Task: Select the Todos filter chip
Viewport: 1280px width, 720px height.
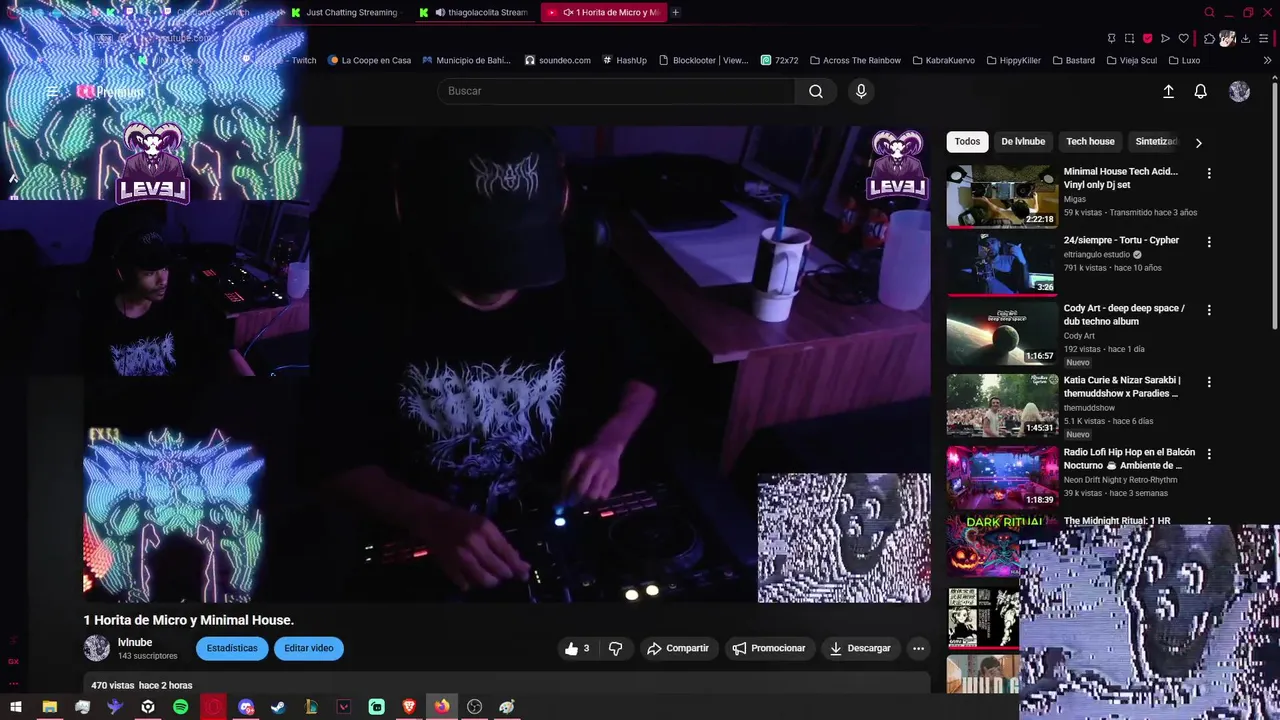Action: [967, 142]
